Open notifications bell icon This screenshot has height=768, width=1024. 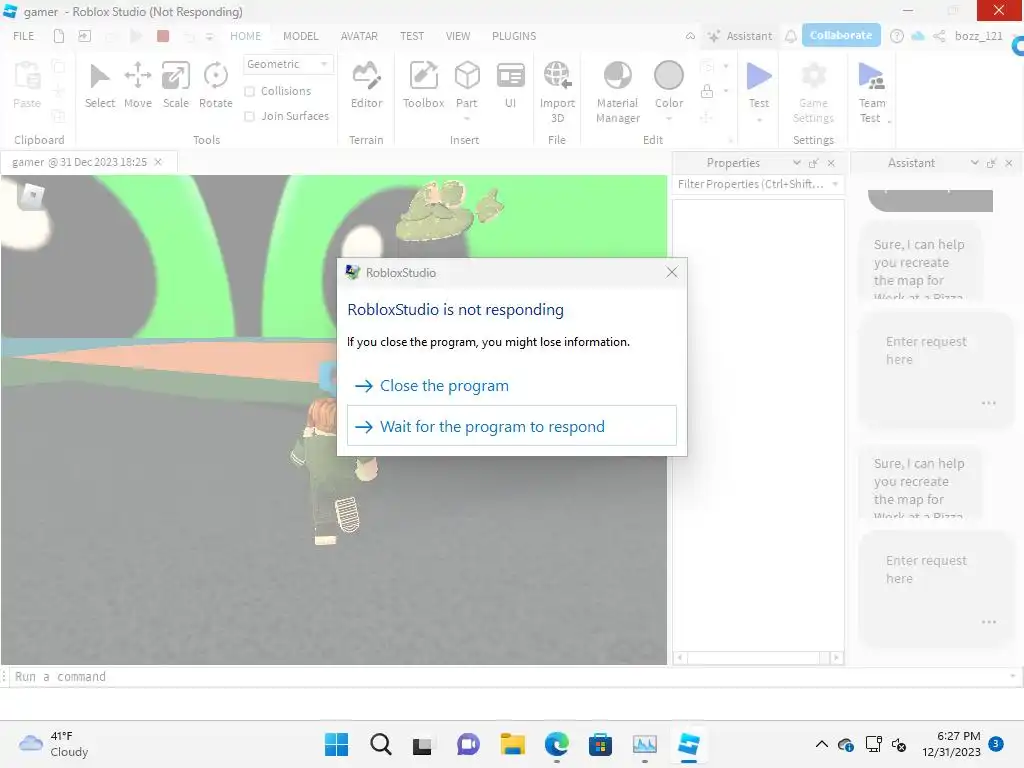(791, 36)
